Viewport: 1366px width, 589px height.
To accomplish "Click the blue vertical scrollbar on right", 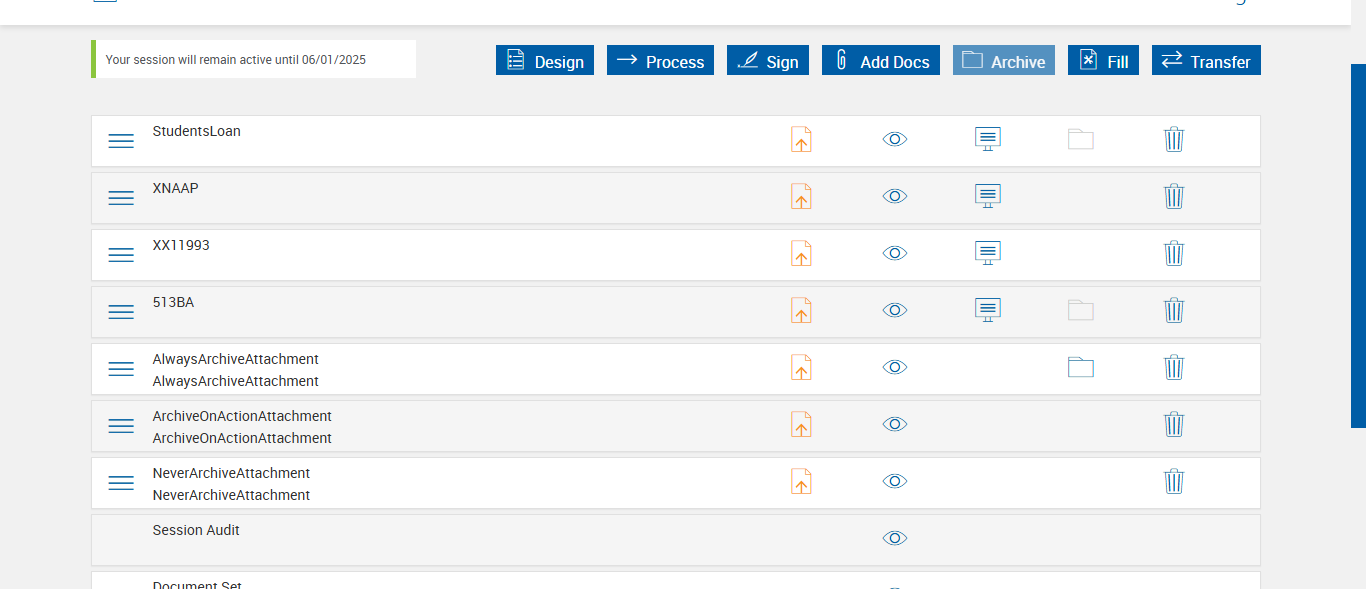I will pos(1358,245).
